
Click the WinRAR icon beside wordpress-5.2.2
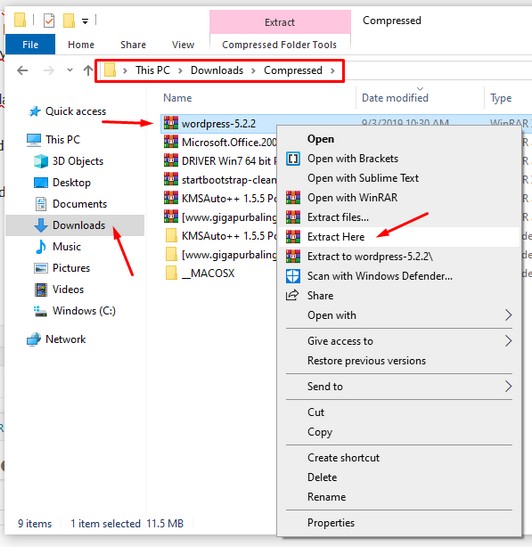tap(171, 123)
